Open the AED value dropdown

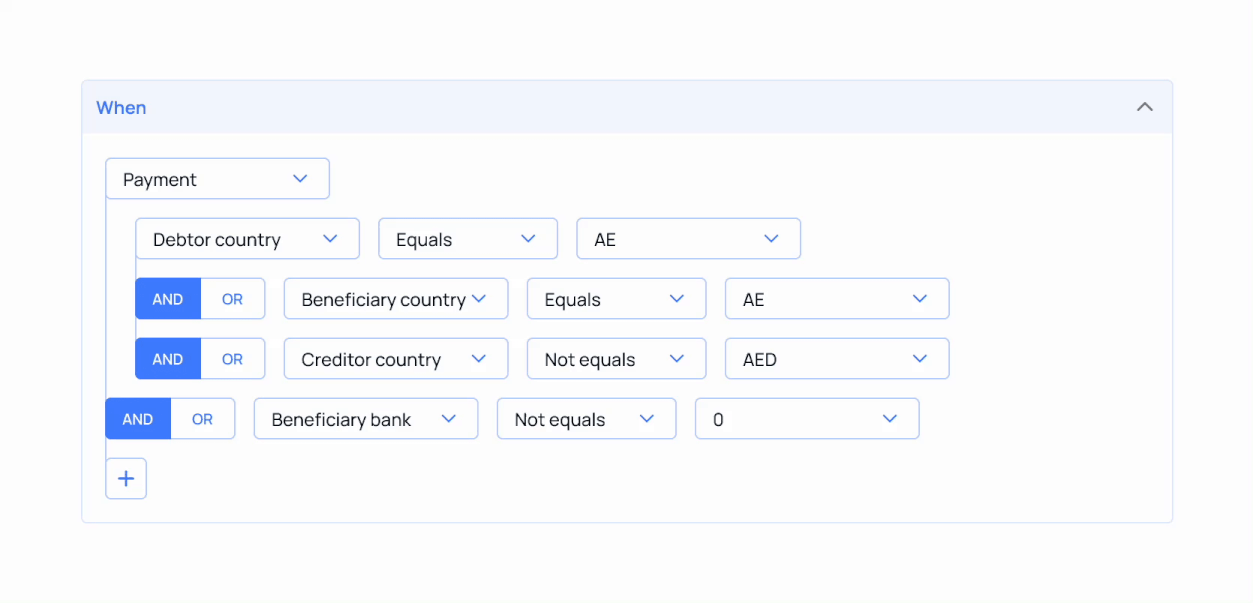point(836,359)
